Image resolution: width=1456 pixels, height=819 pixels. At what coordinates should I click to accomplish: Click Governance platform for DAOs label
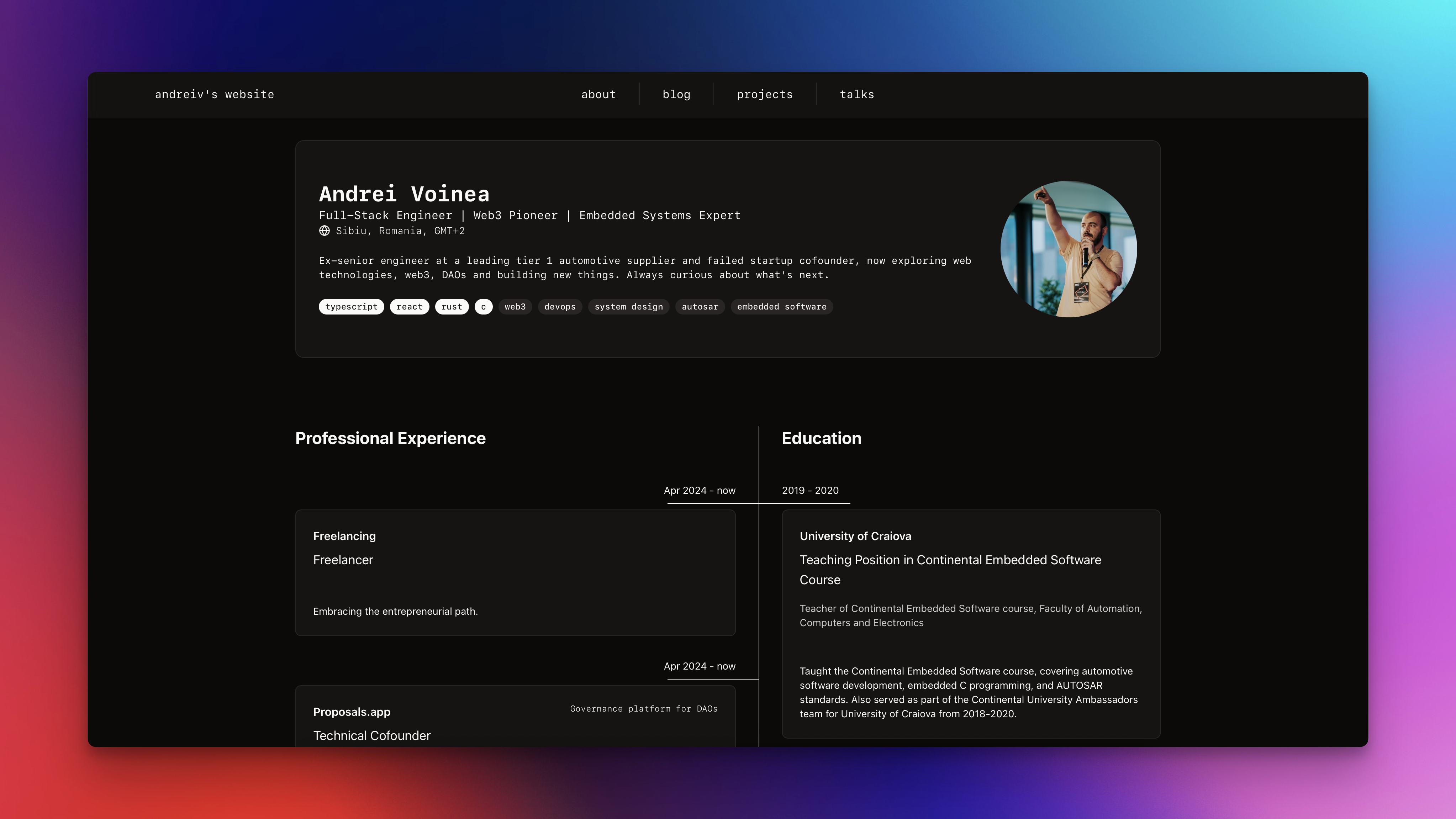click(644, 709)
